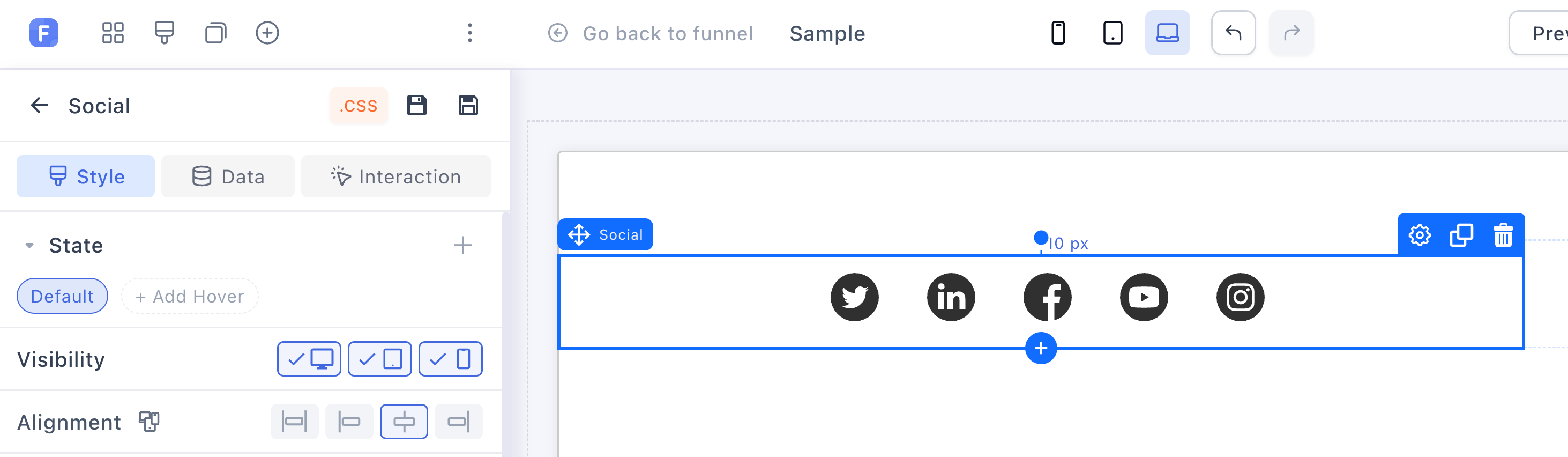Image resolution: width=1568 pixels, height=457 pixels.
Task: Delete the Social element with trash icon
Action: tap(1503, 235)
